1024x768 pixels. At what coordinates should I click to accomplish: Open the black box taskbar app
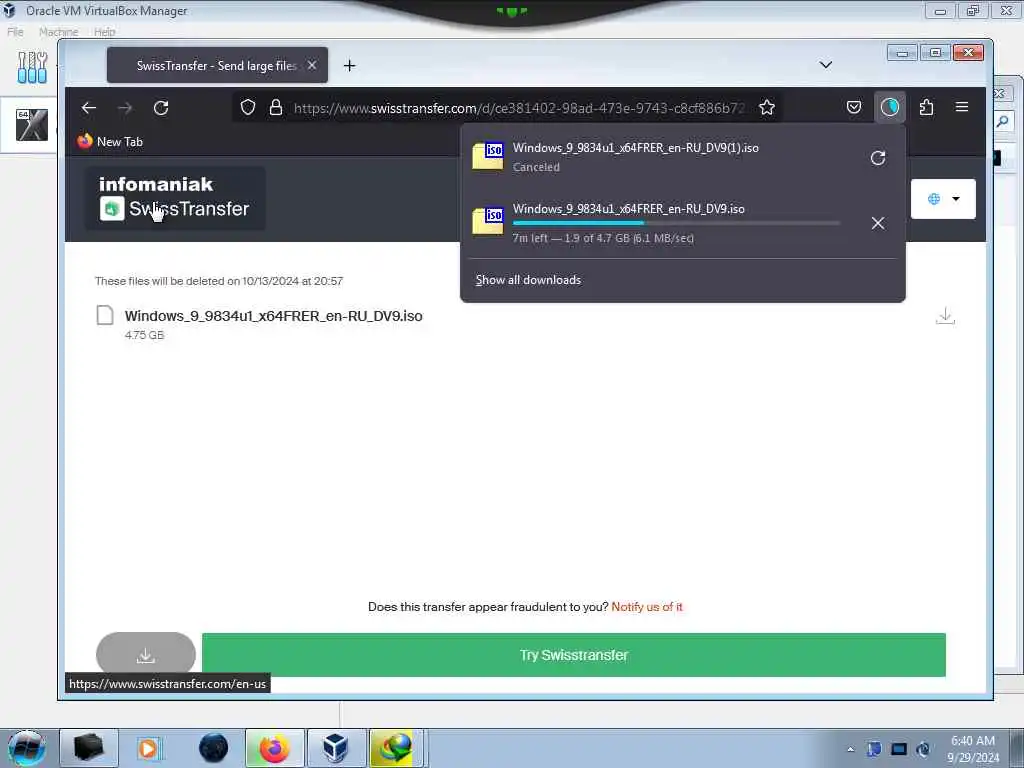tap(89, 748)
